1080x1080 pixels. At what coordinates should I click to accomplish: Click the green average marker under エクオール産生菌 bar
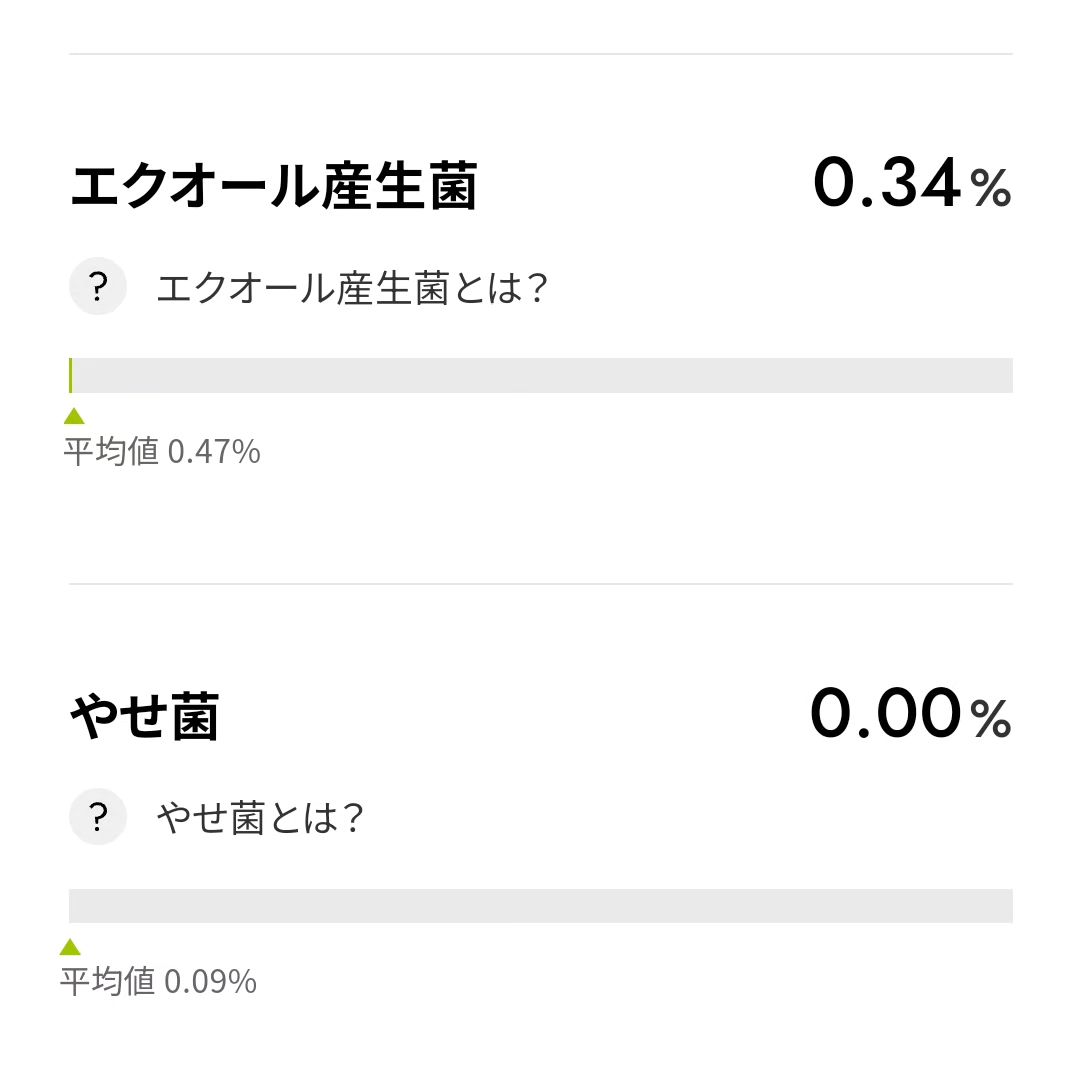point(74,416)
